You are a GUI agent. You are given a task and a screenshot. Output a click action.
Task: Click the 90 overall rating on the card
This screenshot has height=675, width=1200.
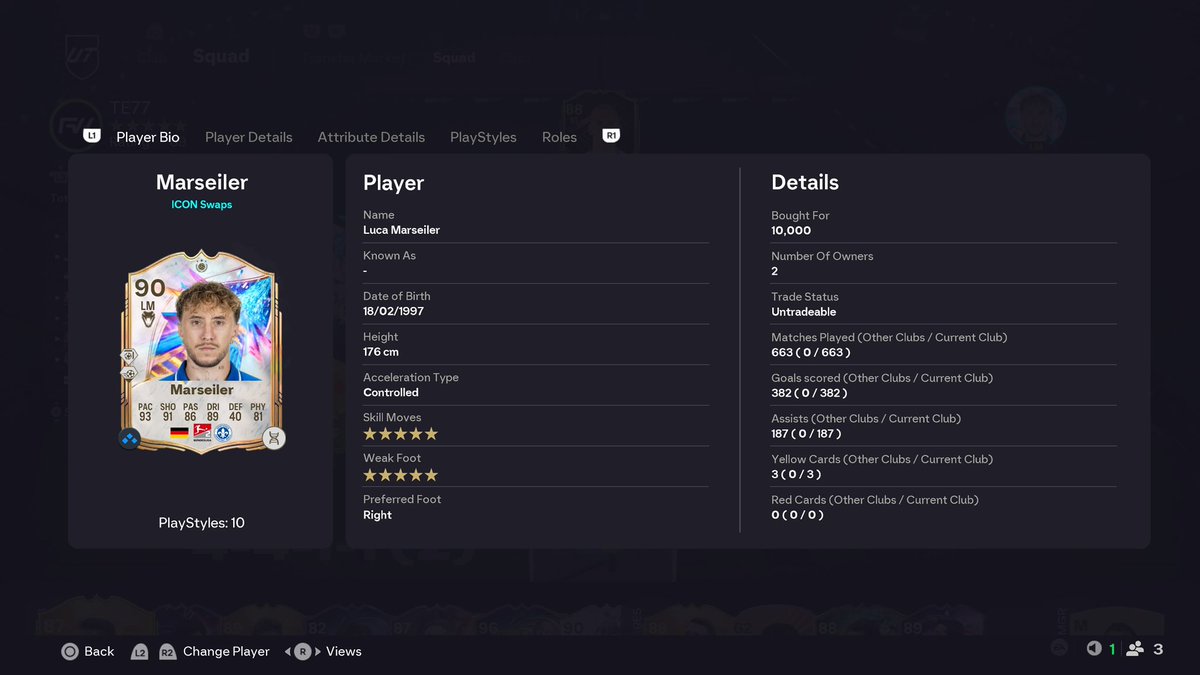pos(149,289)
